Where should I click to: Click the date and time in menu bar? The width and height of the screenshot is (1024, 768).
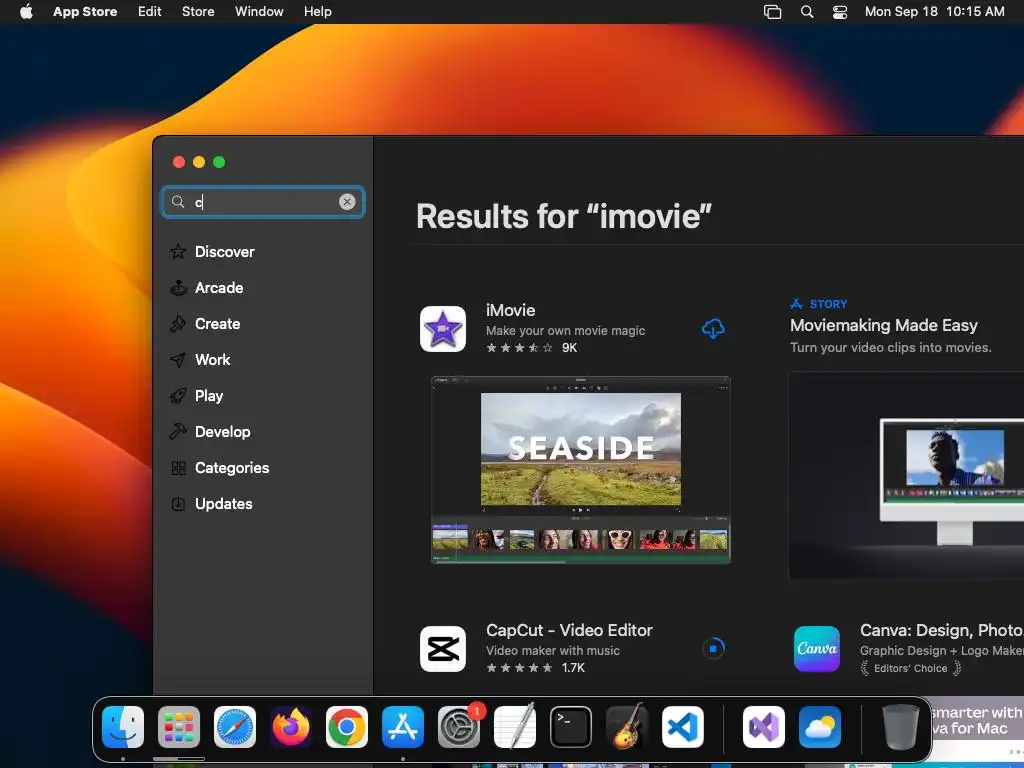pos(935,12)
